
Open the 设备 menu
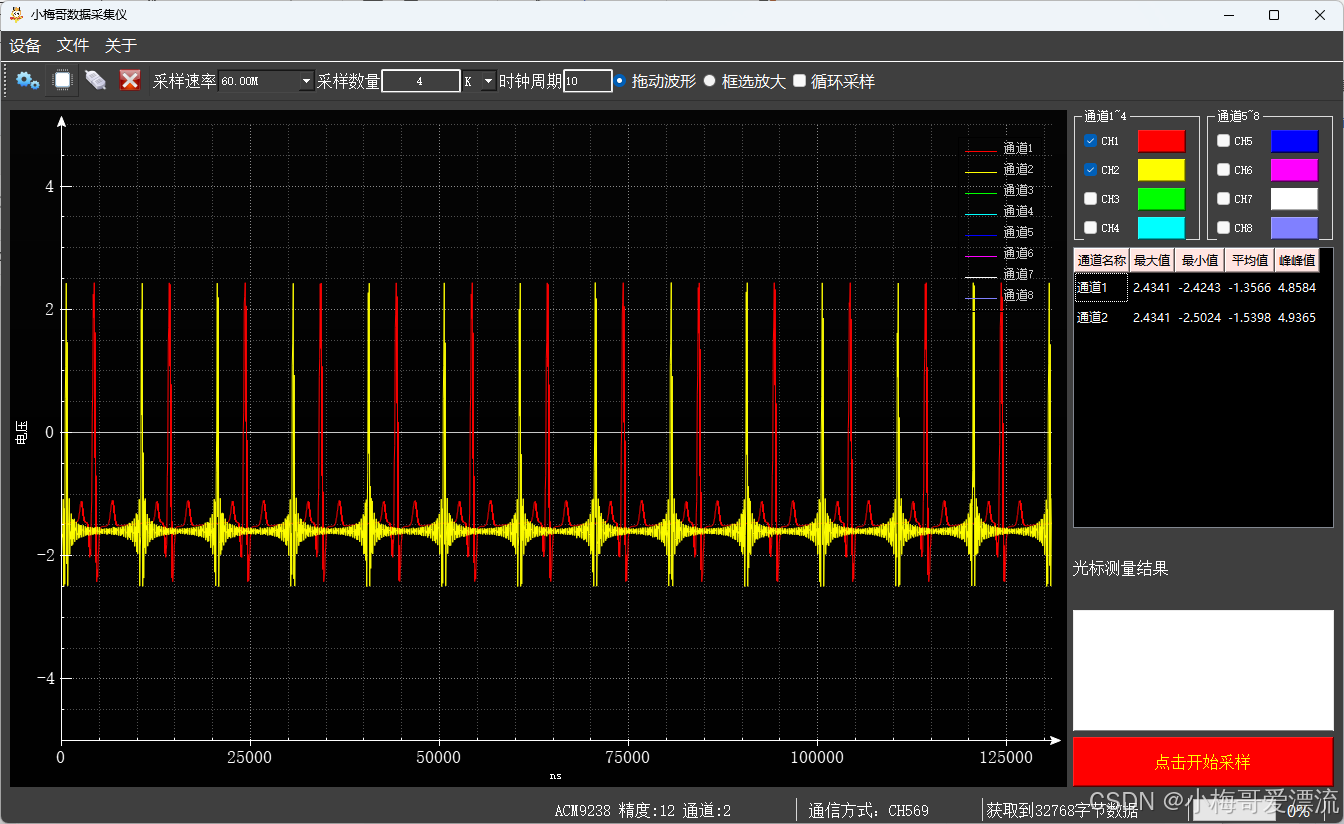[25, 45]
